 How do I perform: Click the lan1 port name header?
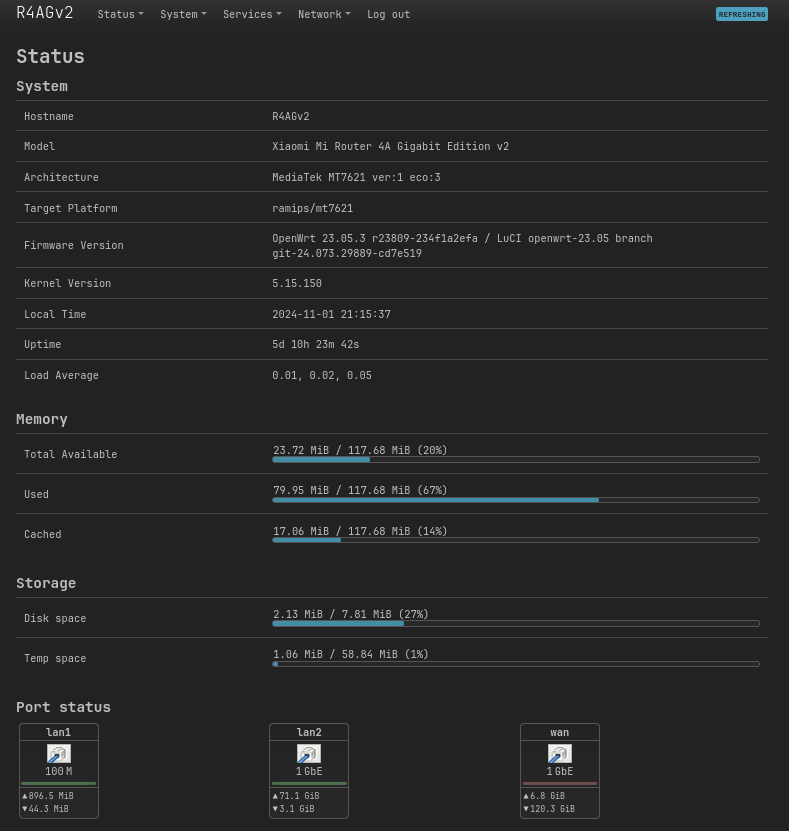coord(59,732)
